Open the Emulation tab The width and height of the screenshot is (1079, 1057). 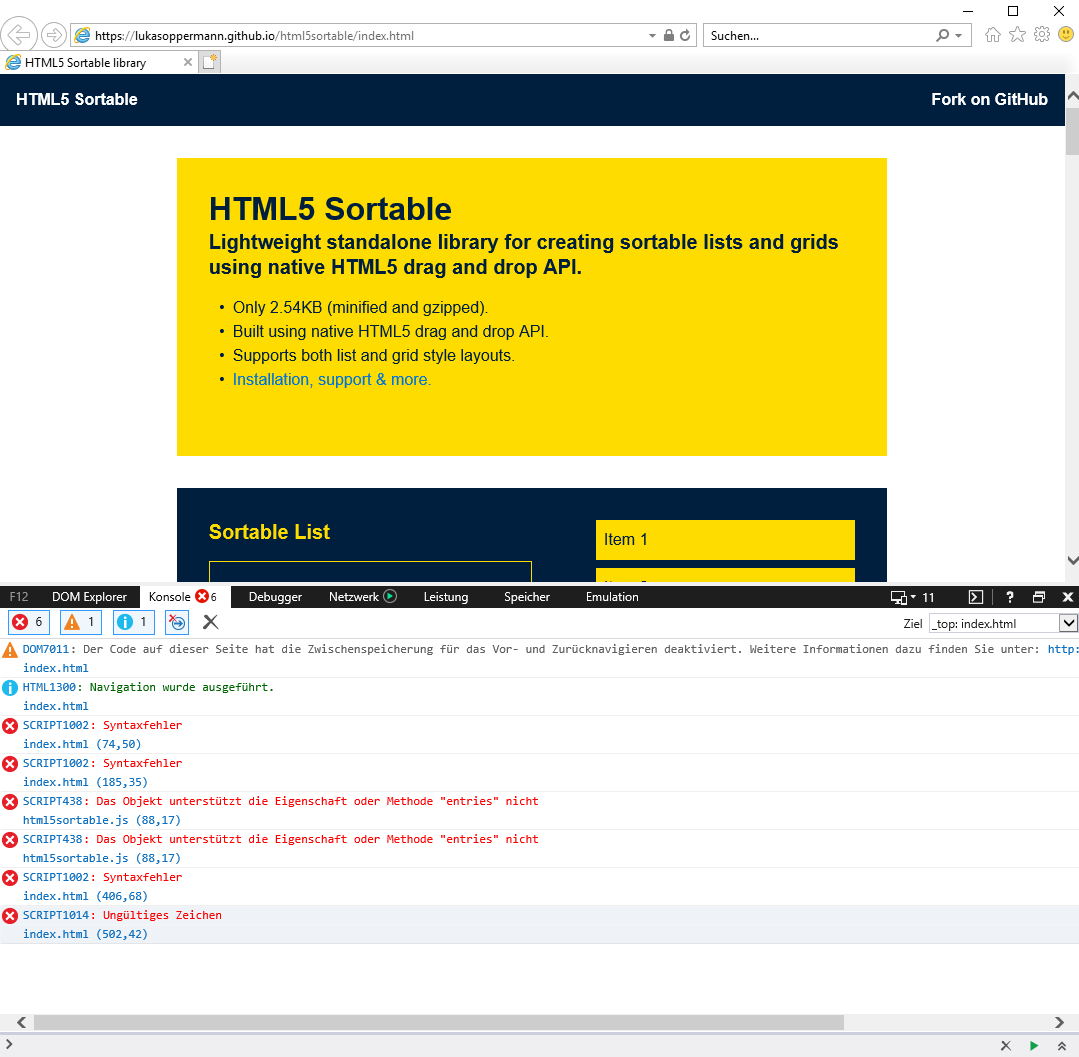612,597
